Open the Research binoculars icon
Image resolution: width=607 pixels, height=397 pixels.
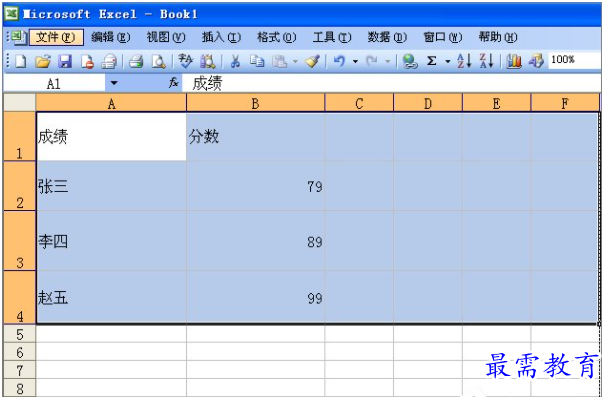(x=208, y=61)
